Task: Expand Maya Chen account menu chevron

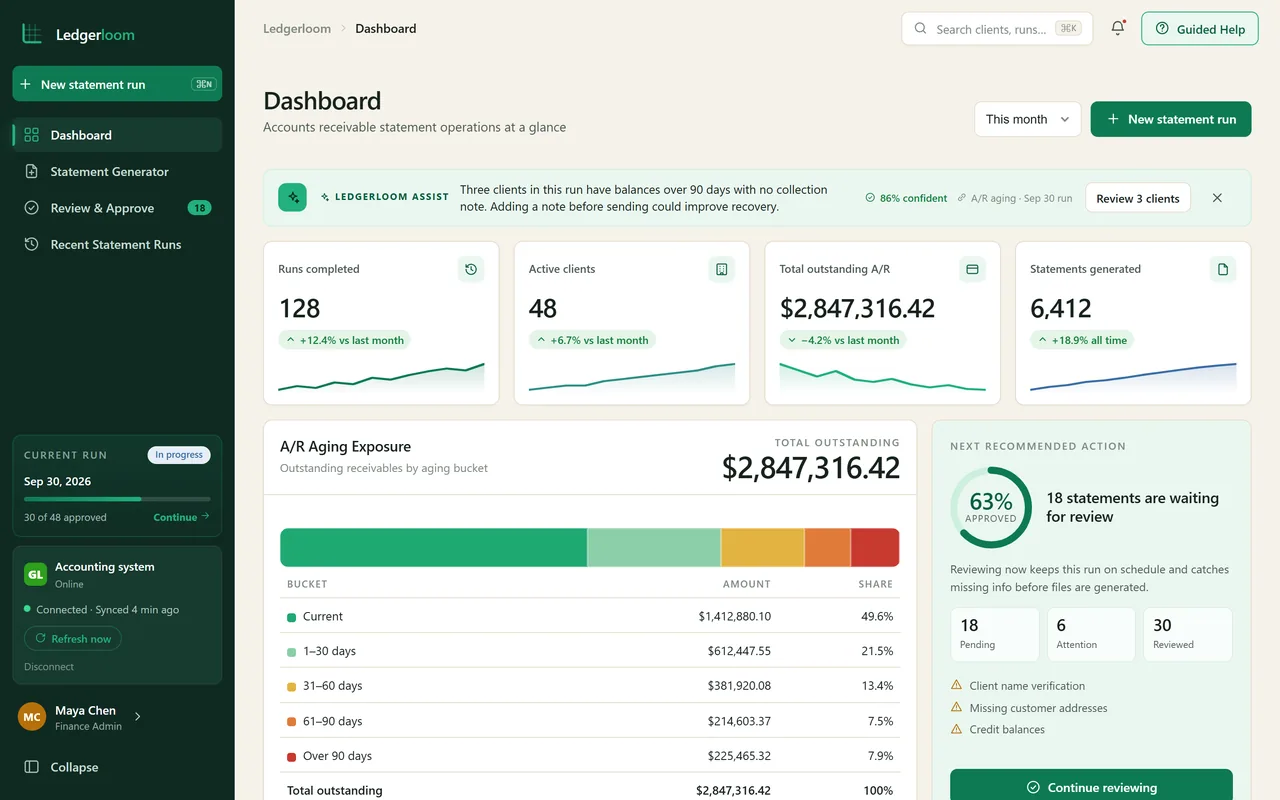Action: click(137, 716)
